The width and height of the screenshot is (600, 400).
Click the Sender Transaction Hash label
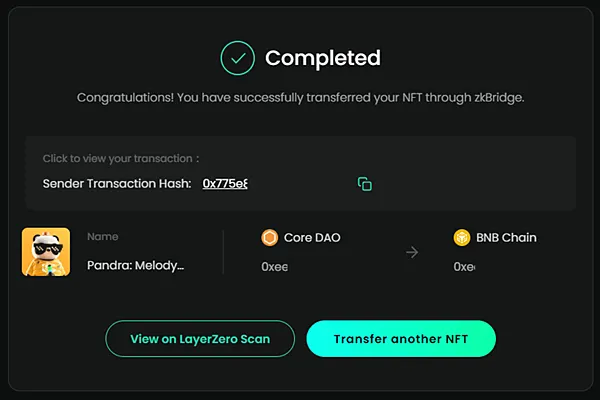(x=117, y=184)
